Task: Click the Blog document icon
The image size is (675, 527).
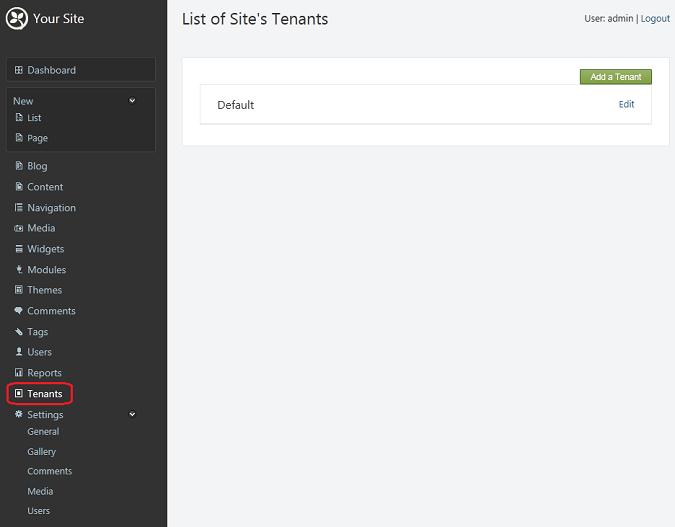Action: [x=19, y=166]
